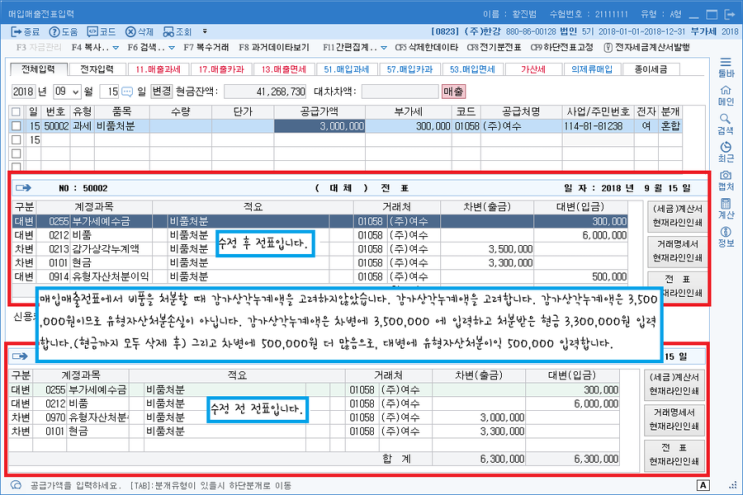Image resolution: width=743 pixels, height=495 pixels.
Task: Expand the F4 복사 dropdown
Action: pos(116,48)
